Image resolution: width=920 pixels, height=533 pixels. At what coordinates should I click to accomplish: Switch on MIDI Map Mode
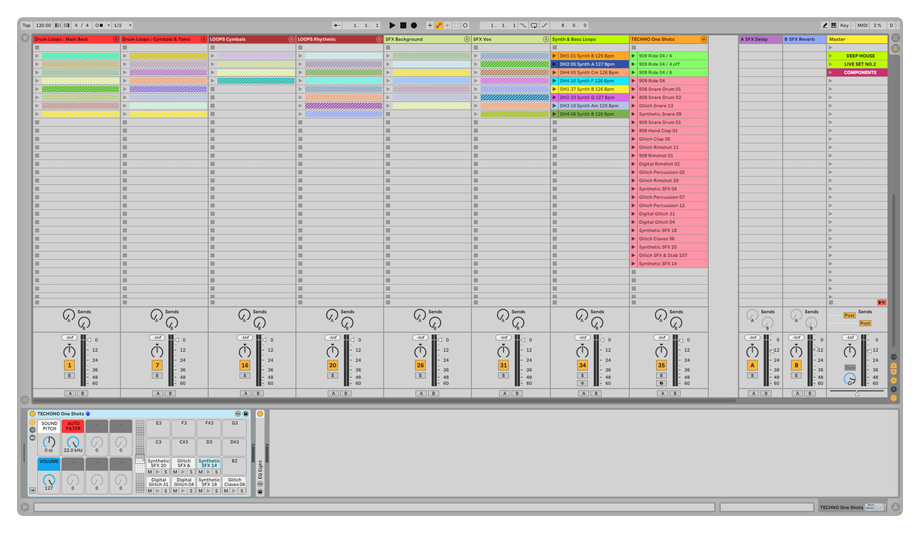[x=862, y=25]
